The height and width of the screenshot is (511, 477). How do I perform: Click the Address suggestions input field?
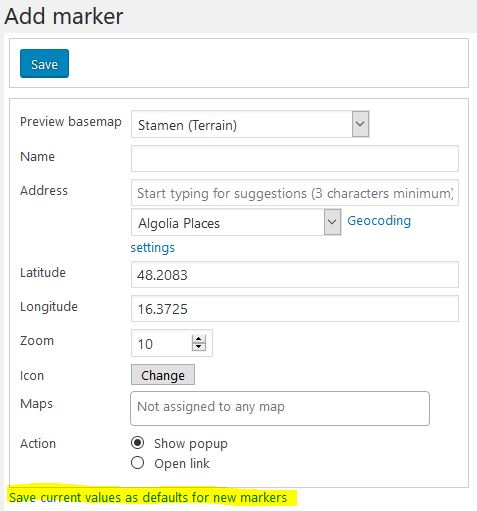pyautogui.click(x=295, y=193)
